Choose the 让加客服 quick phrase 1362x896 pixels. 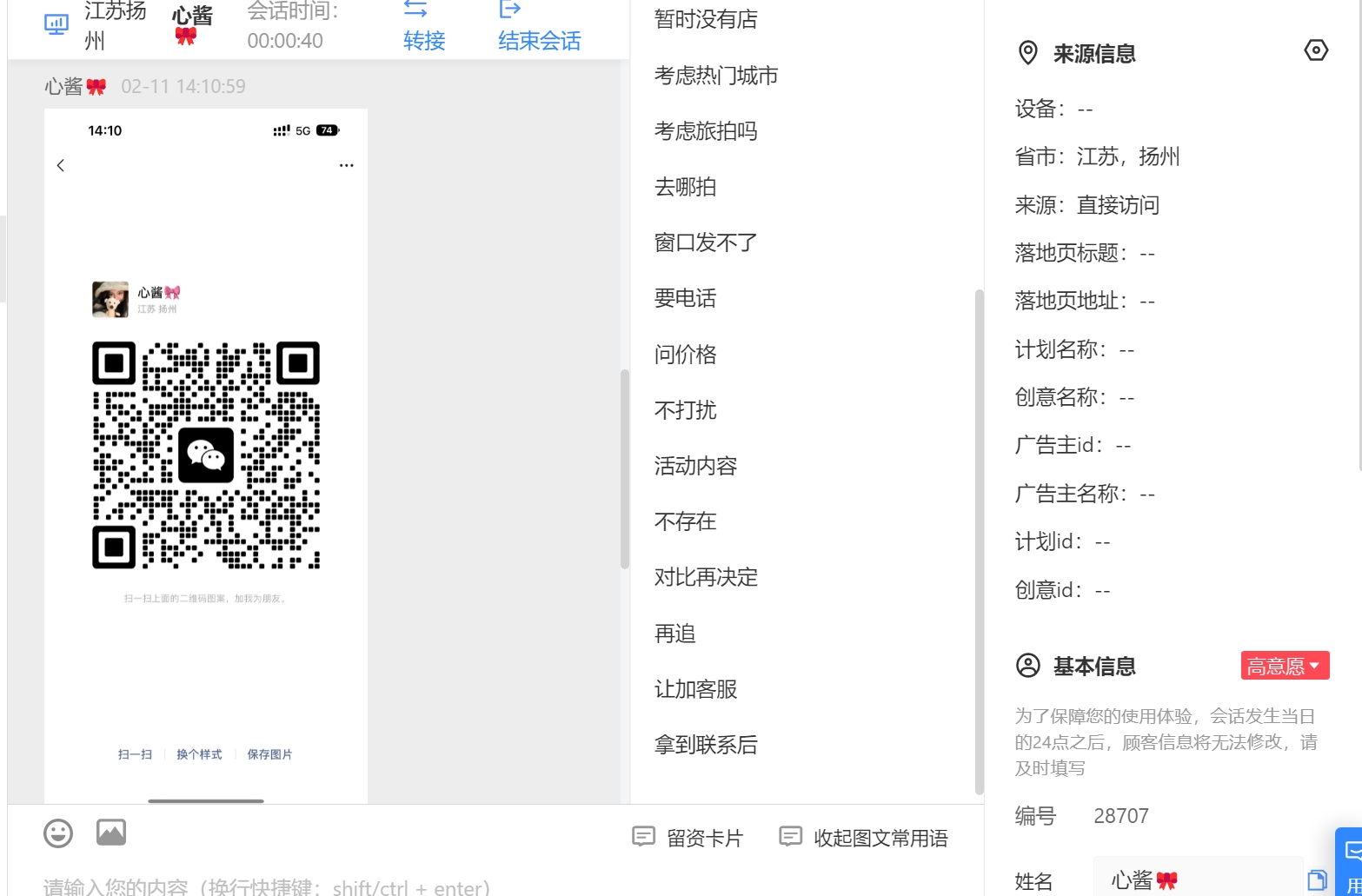(695, 689)
